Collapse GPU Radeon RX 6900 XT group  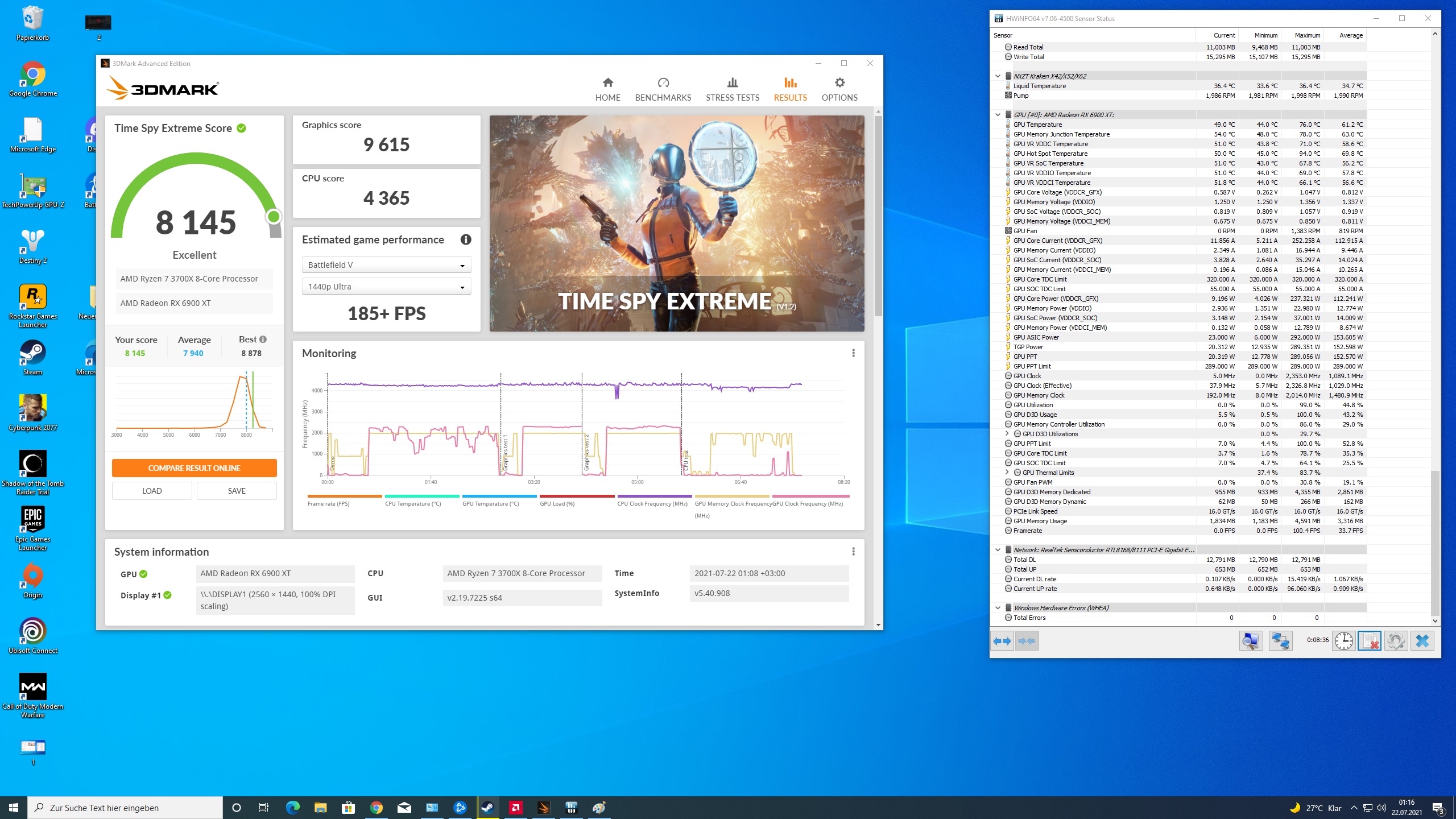tap(998, 115)
